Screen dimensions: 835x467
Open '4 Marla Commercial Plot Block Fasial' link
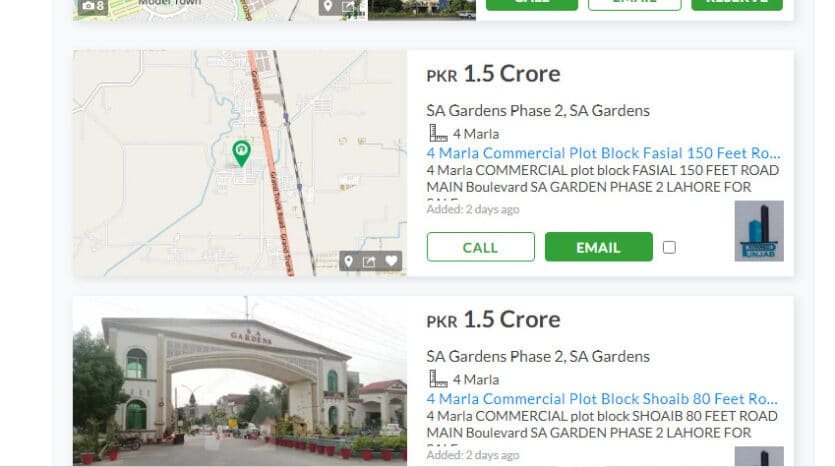click(603, 153)
